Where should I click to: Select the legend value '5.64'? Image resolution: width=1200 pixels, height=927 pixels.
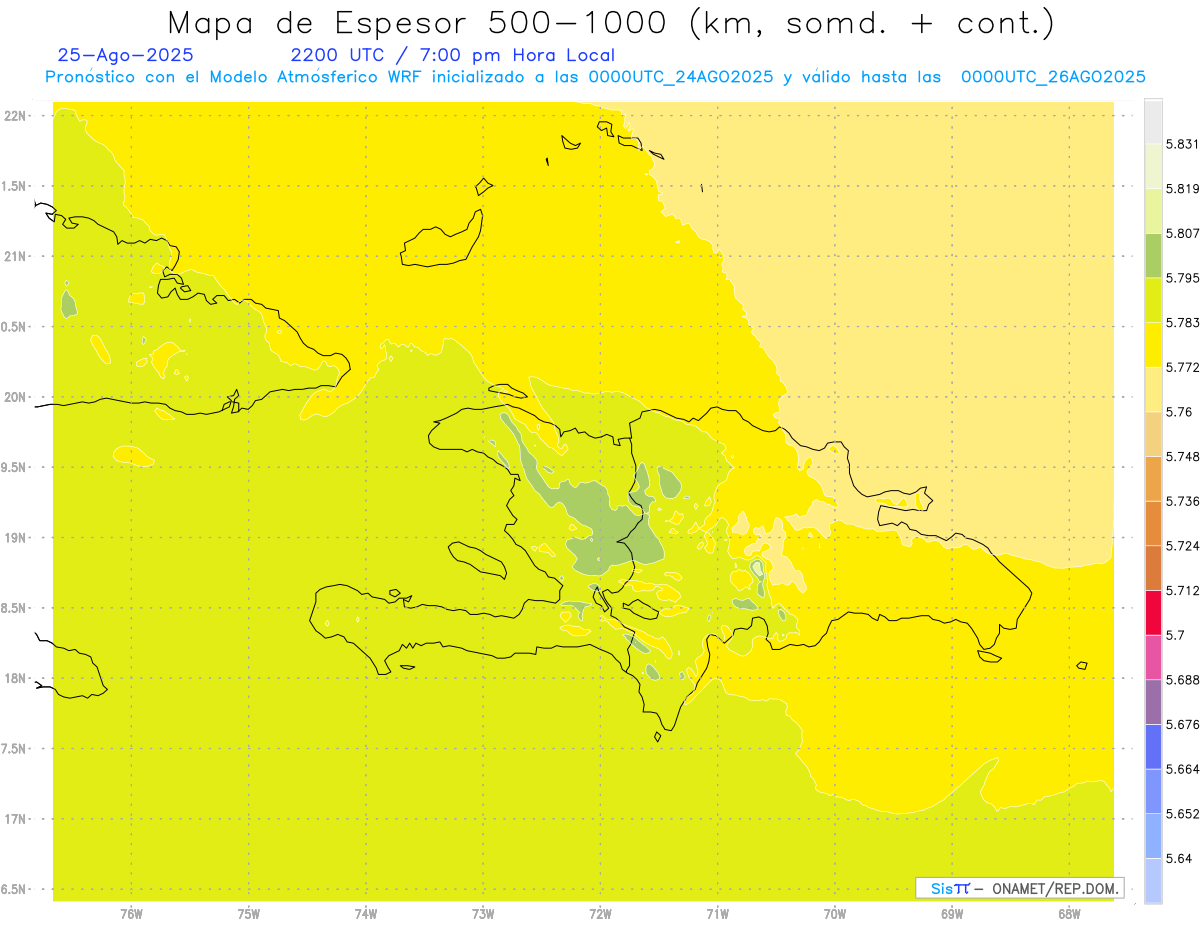pos(1179,859)
